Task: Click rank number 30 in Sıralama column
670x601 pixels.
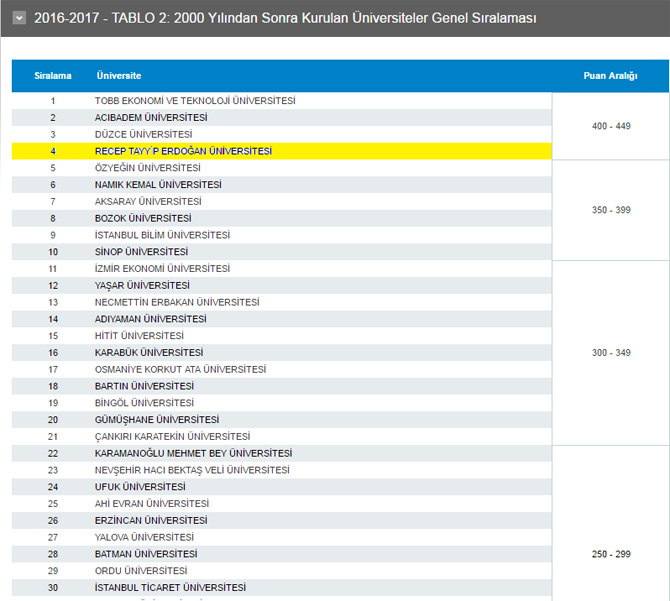Action: 53,588
